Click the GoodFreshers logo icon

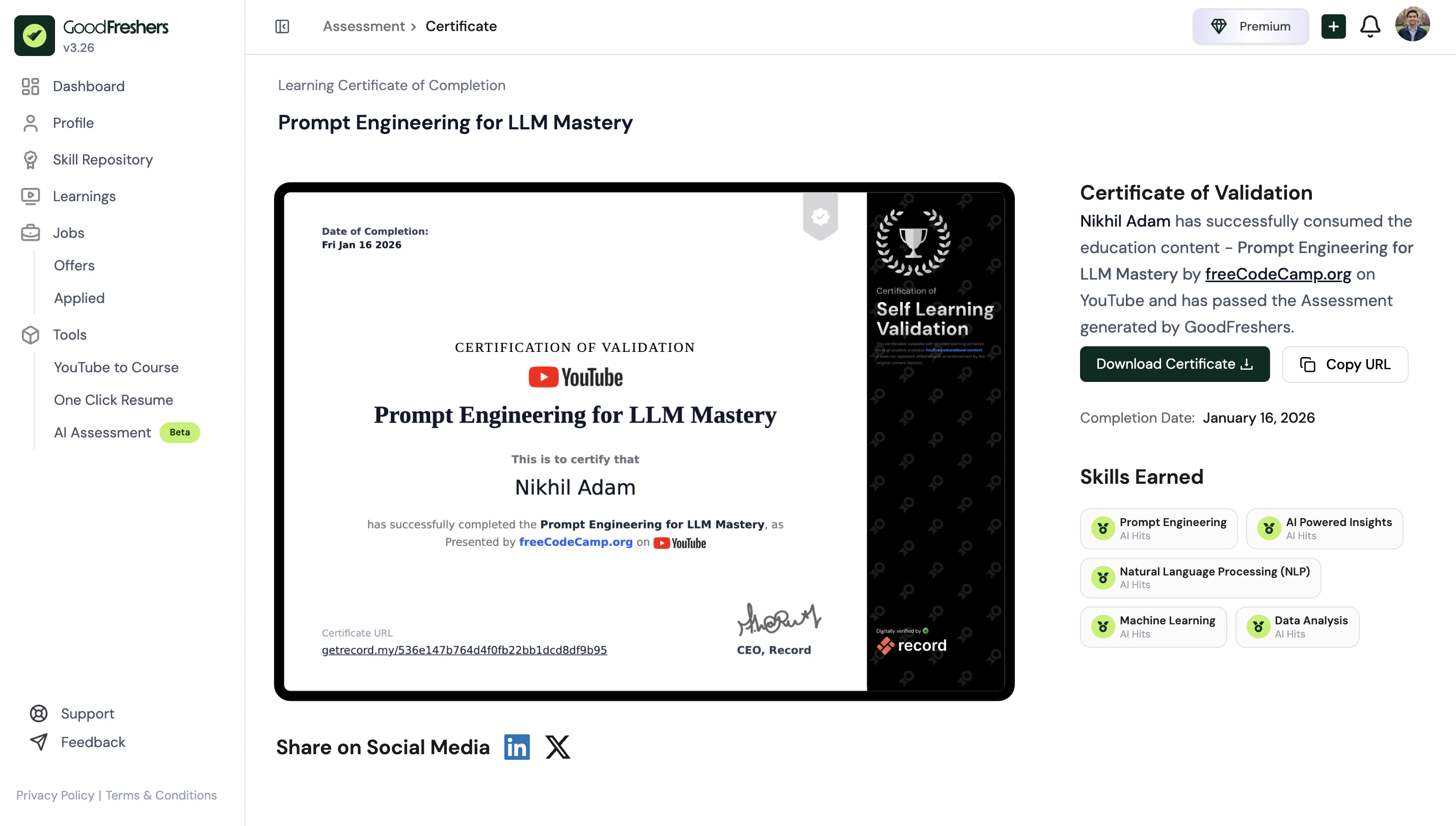click(x=35, y=35)
